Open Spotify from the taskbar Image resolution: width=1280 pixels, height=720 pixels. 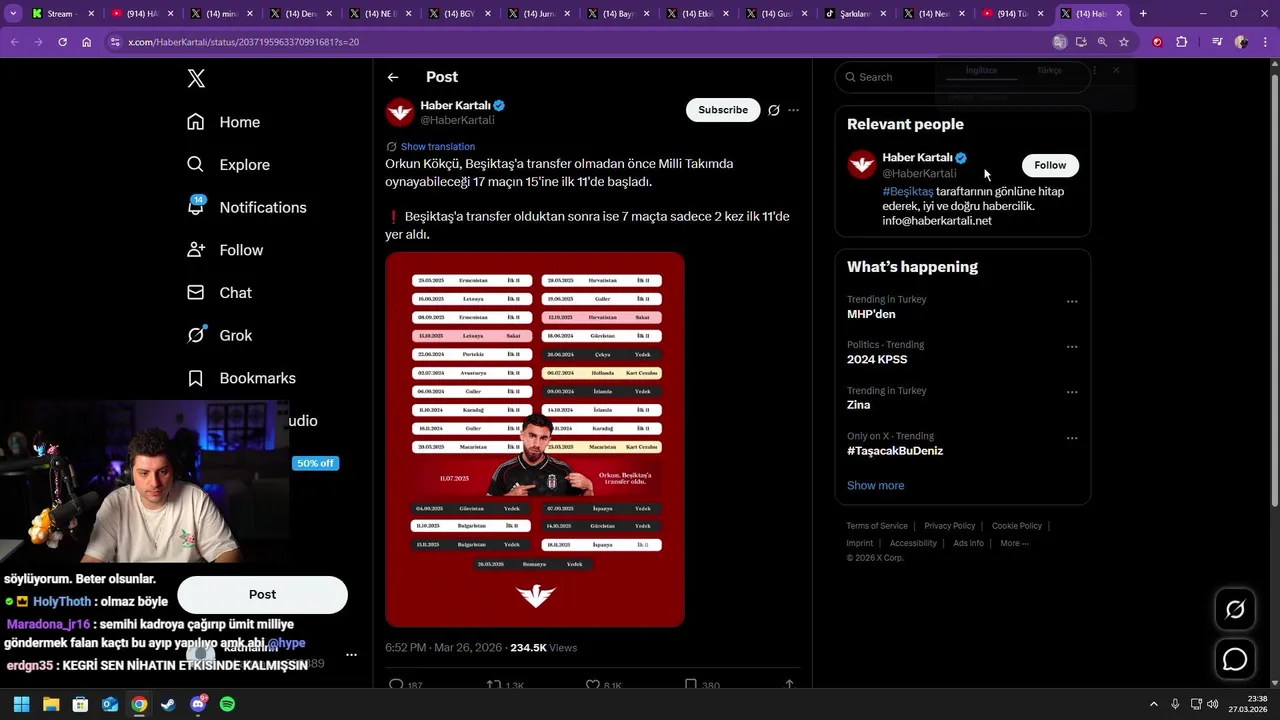point(227,704)
